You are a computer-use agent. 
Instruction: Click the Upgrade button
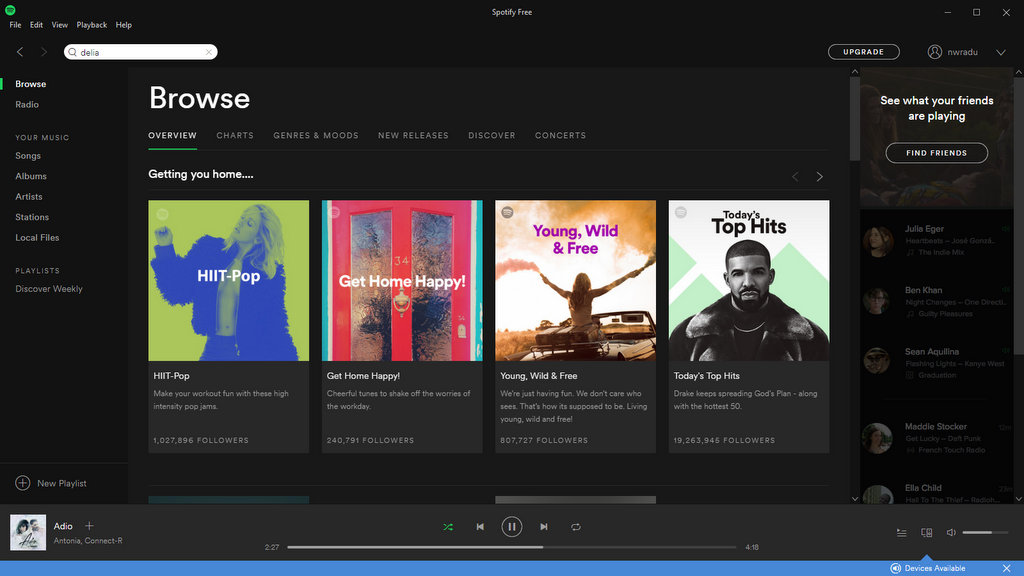pos(863,52)
